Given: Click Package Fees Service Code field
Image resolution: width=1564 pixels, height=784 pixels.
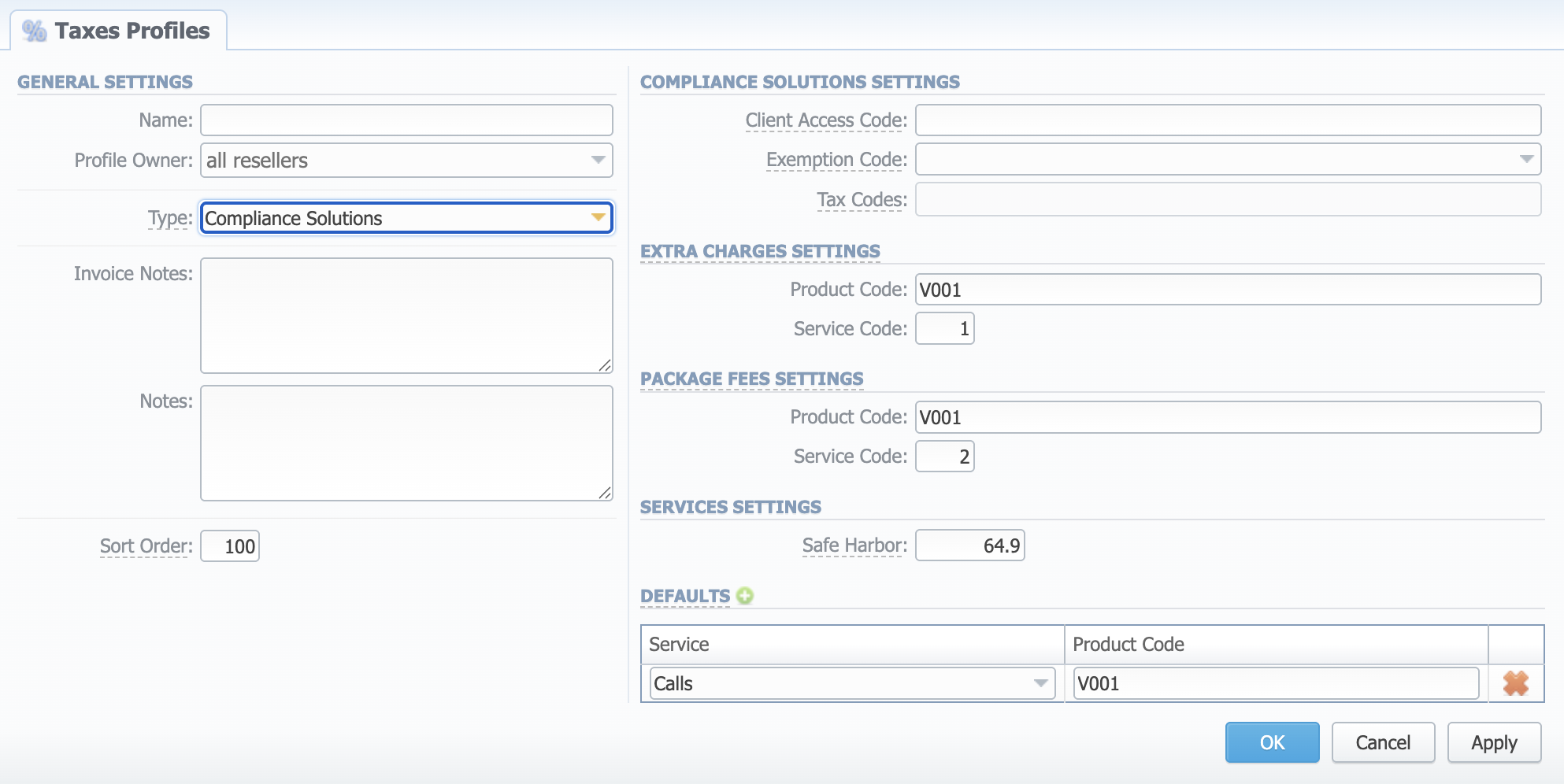Looking at the screenshot, I should click(x=944, y=457).
